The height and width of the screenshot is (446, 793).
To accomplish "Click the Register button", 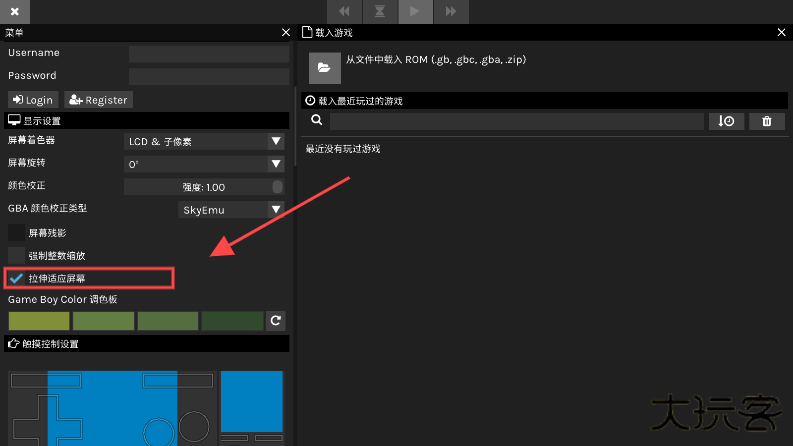I will tap(98, 100).
